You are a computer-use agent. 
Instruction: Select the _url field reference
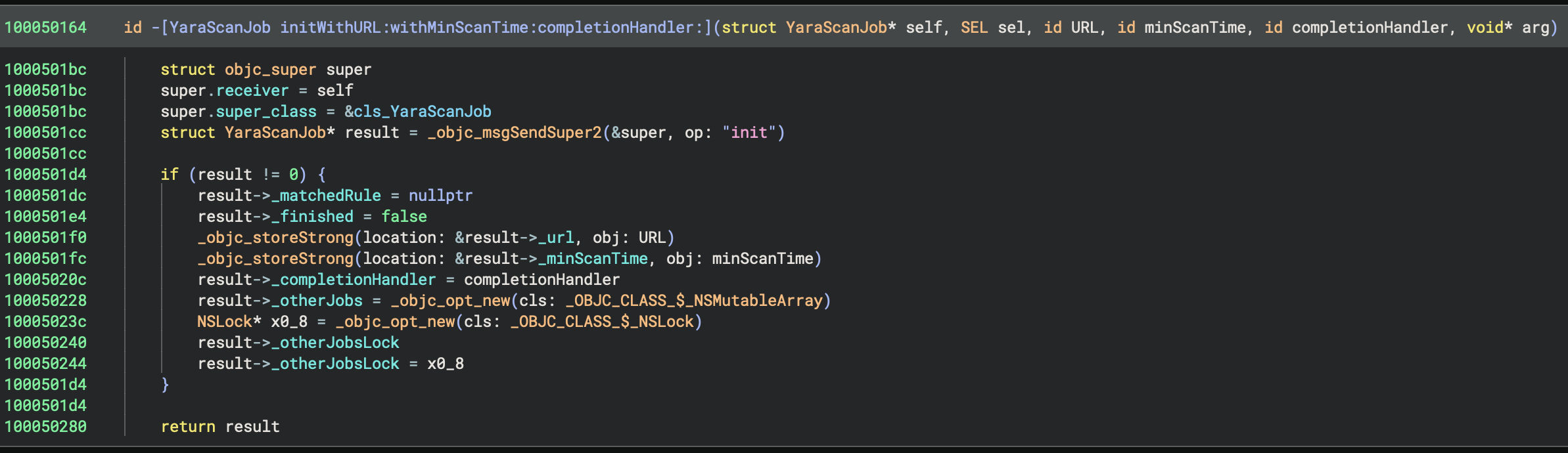point(555,238)
